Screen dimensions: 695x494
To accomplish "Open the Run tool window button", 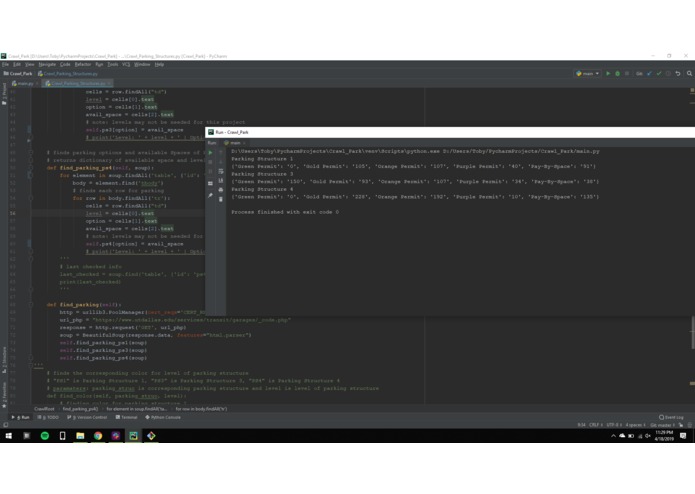I will (x=20, y=417).
